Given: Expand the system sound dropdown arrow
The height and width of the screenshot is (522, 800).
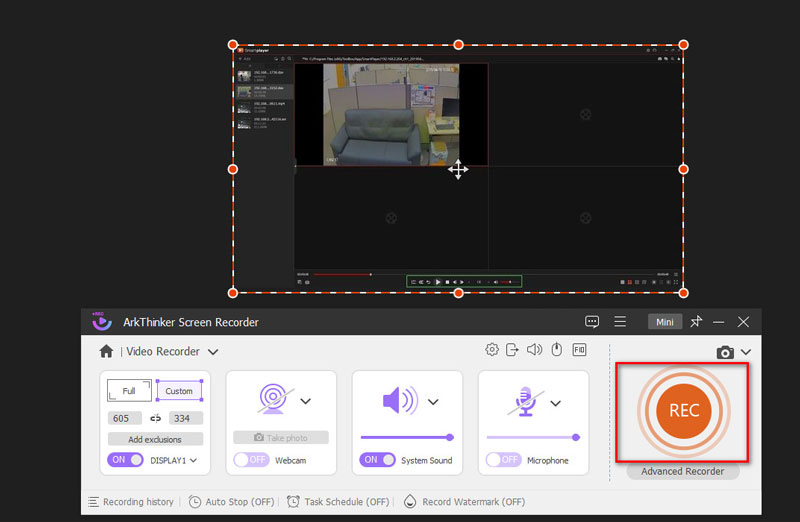Looking at the screenshot, I should 433,402.
